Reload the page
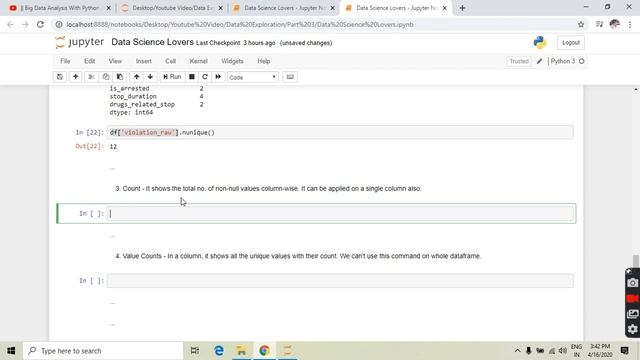The width and height of the screenshot is (640, 360). [x=40, y=24]
